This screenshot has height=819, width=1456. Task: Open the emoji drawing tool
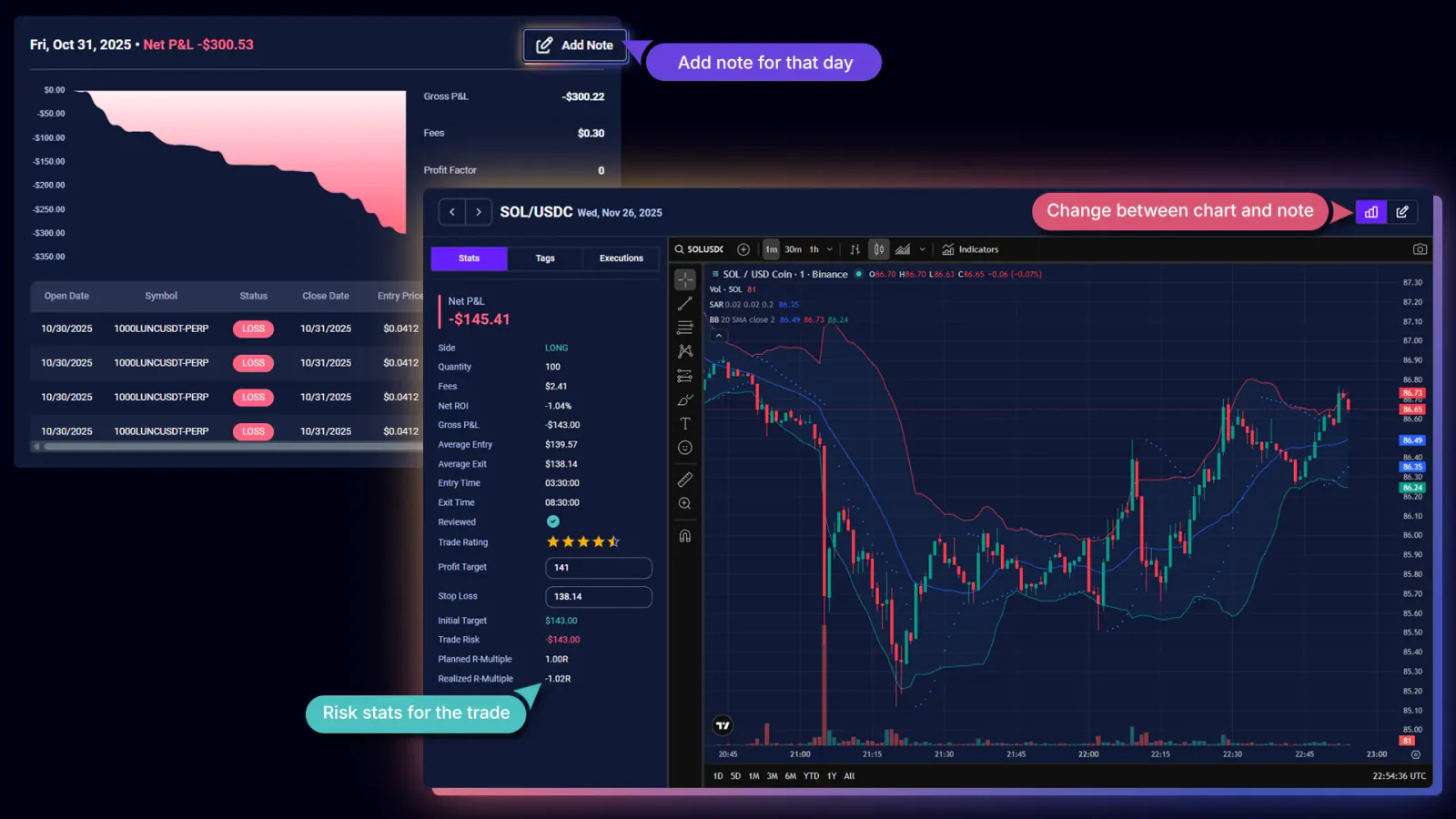click(684, 447)
